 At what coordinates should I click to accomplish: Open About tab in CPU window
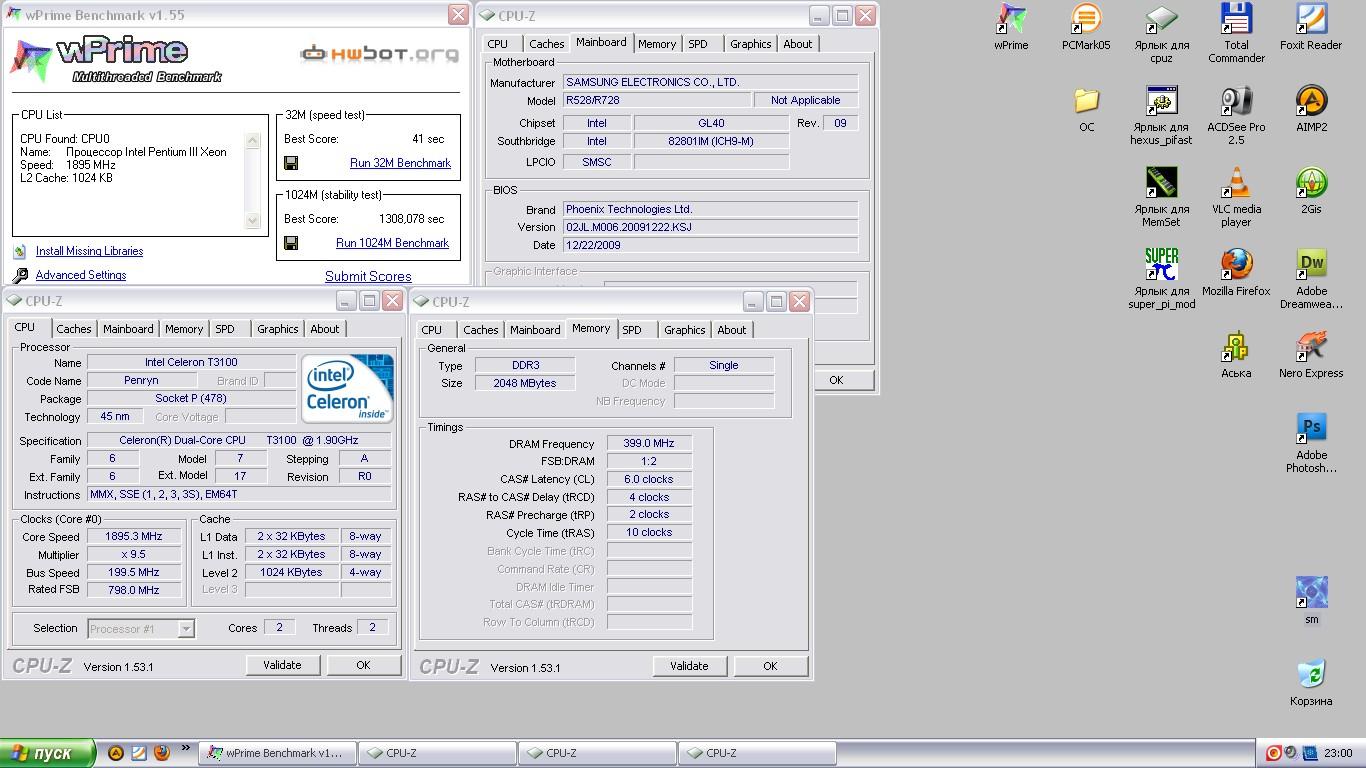click(325, 329)
